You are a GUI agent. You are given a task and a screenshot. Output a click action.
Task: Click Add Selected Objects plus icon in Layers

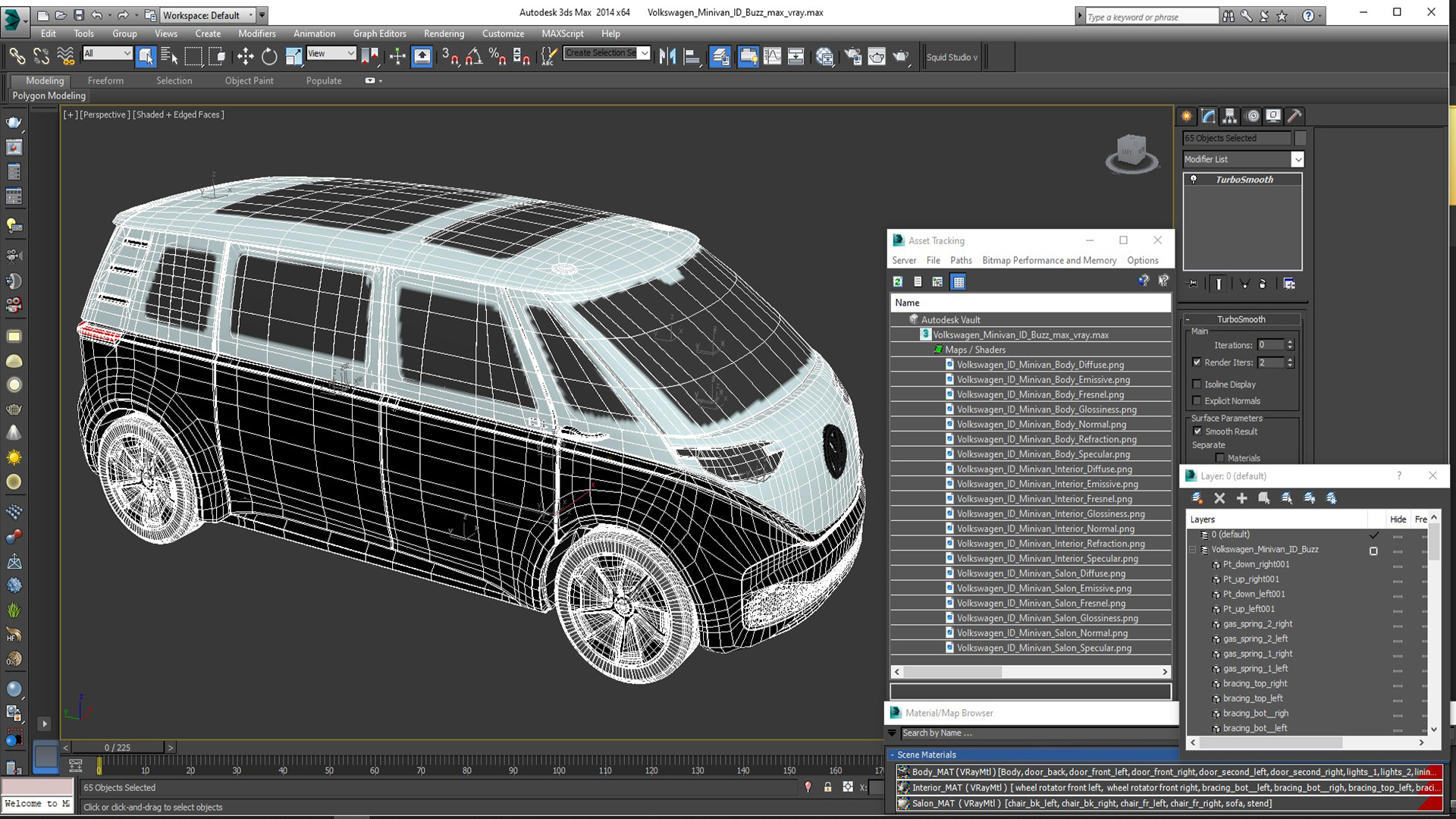pyautogui.click(x=1241, y=498)
